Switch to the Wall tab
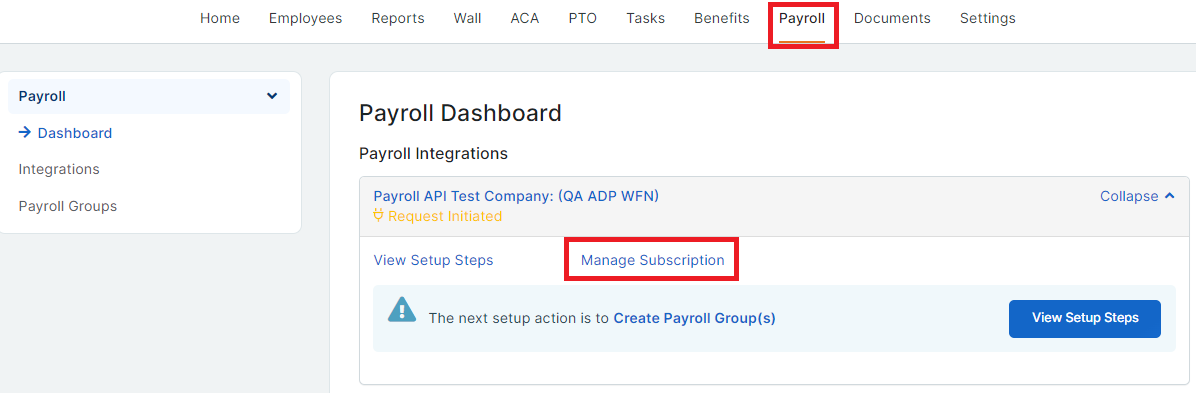Image resolution: width=1196 pixels, height=393 pixels. (x=467, y=18)
